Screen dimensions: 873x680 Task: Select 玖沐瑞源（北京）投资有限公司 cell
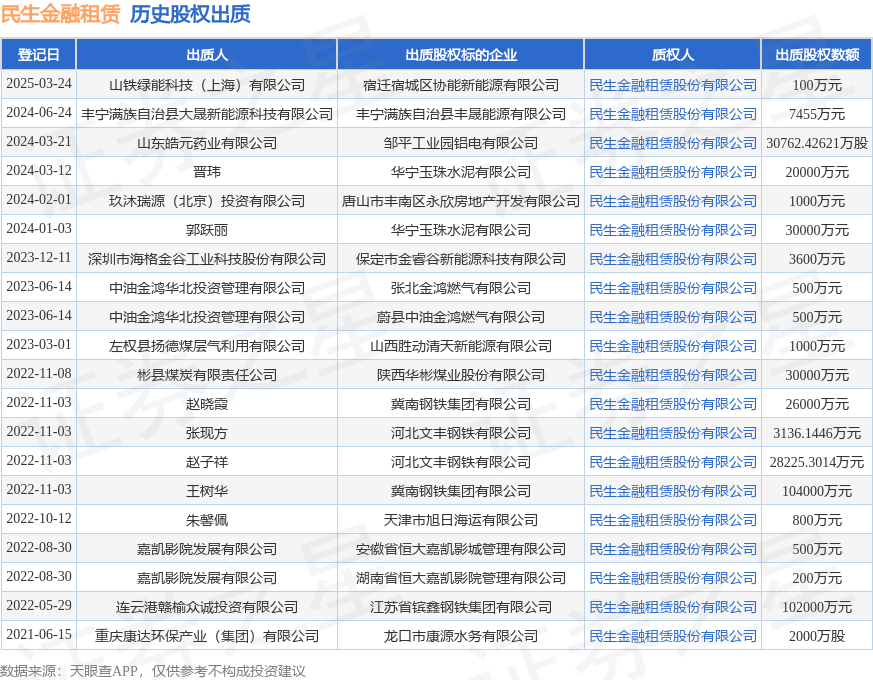pos(207,201)
